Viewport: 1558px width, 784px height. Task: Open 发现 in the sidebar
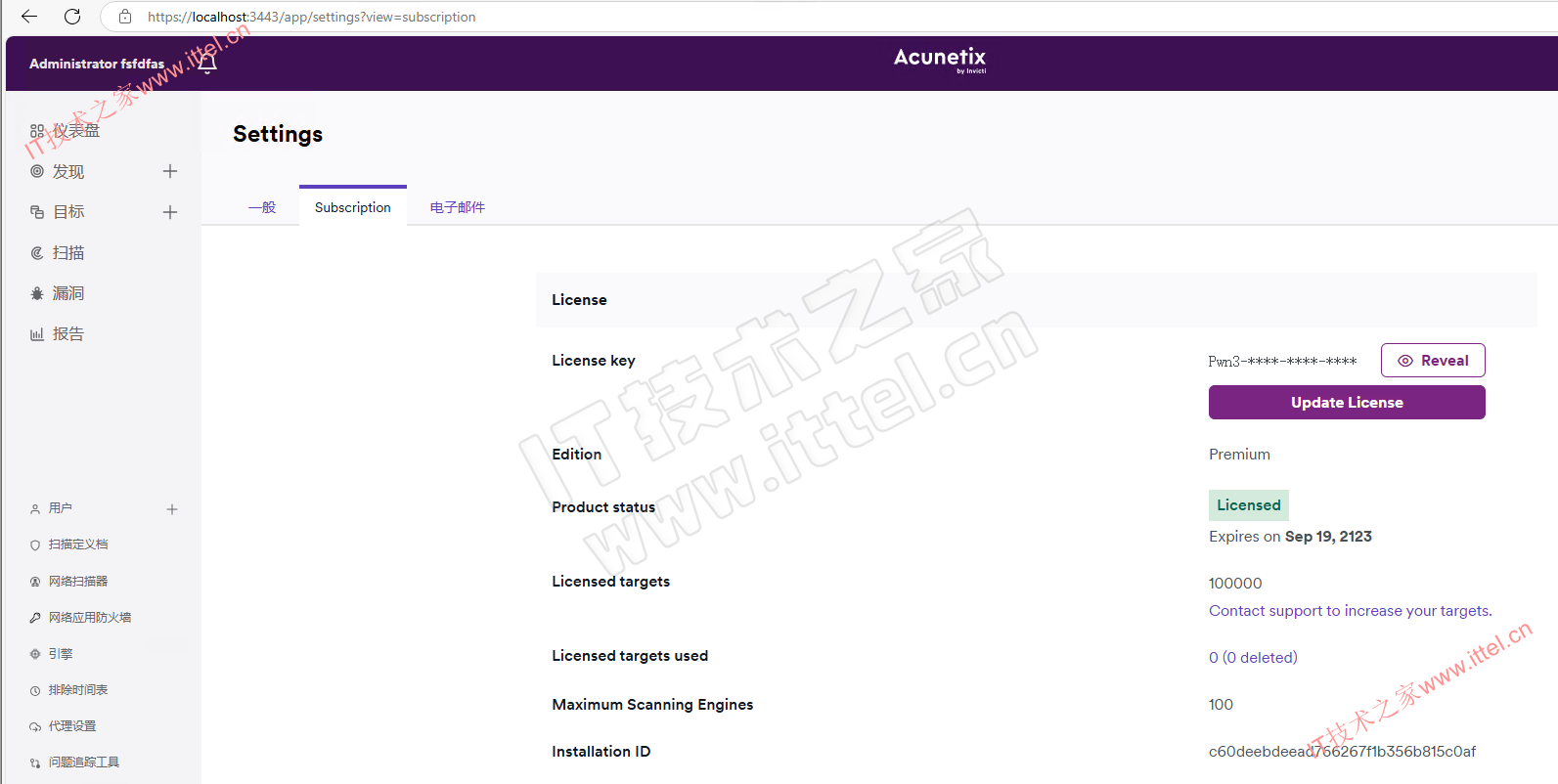pos(68,172)
